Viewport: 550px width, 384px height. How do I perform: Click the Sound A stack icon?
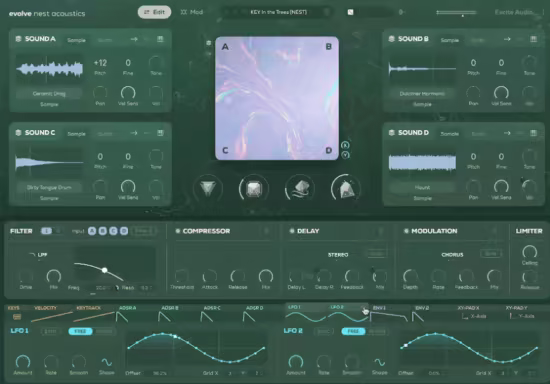18,39
